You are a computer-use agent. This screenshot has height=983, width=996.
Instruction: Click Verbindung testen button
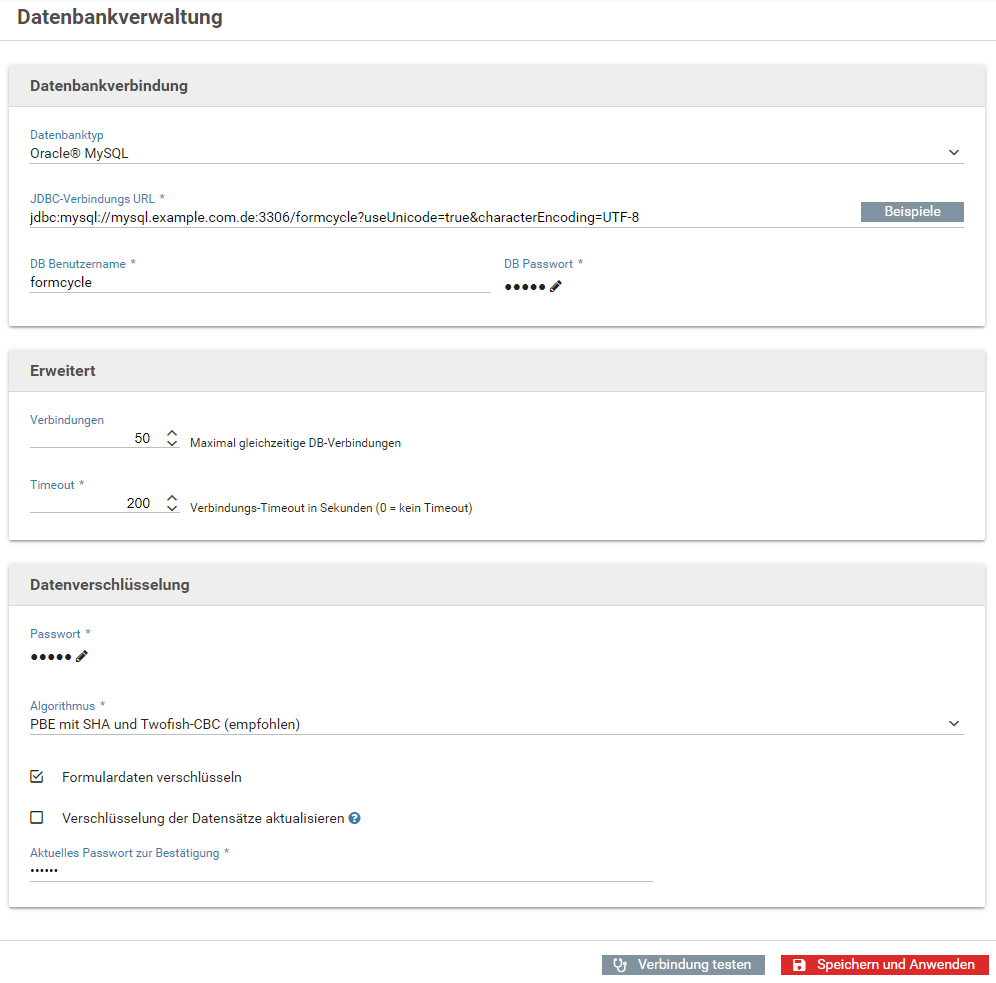(x=683, y=965)
